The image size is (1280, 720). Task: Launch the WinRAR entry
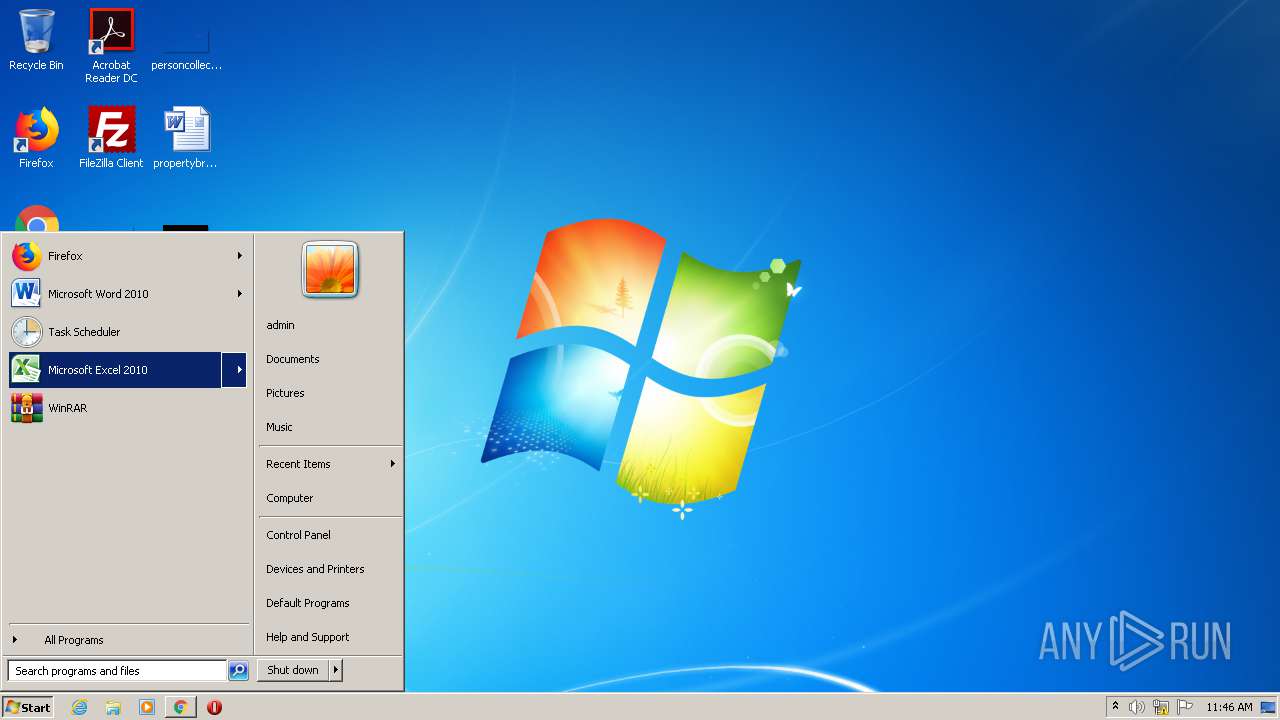click(128, 408)
